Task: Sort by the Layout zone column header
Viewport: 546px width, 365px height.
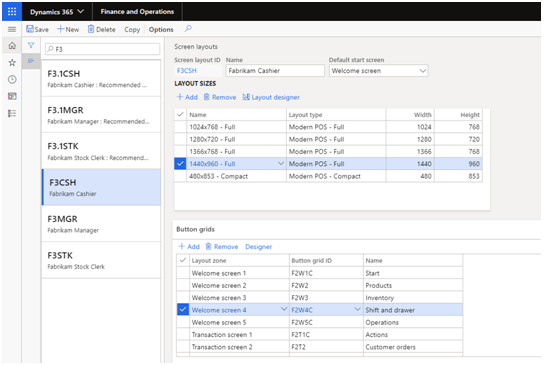Action: tap(239, 261)
